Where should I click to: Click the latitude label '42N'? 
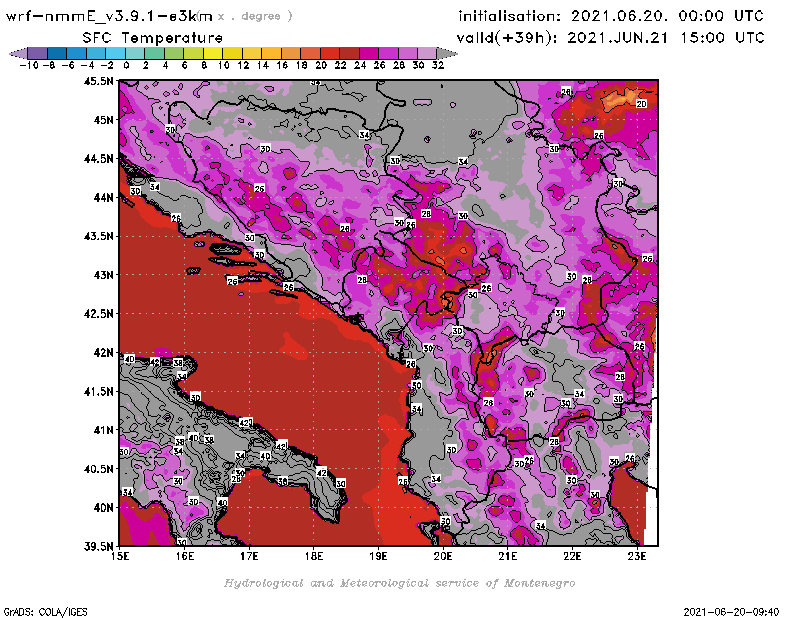point(103,353)
